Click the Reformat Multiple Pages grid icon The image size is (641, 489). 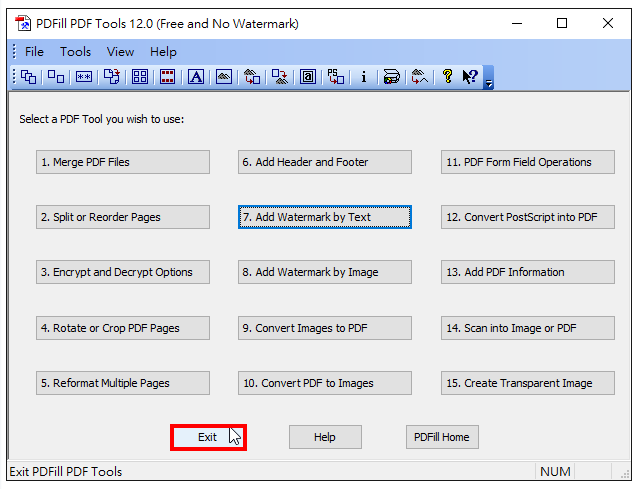tap(140, 76)
